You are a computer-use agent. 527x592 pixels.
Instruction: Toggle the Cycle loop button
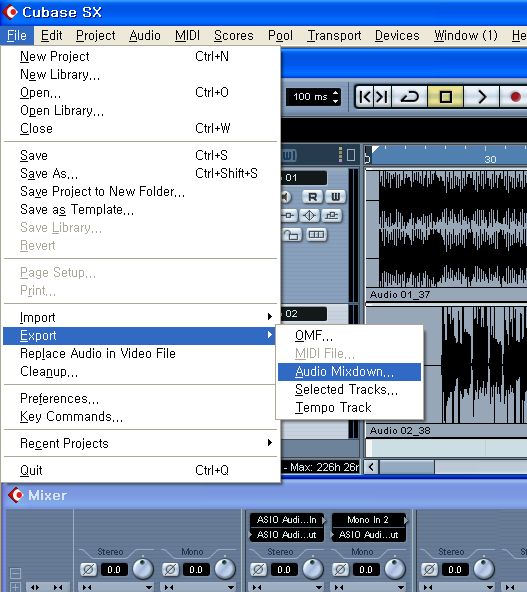[x=410, y=97]
